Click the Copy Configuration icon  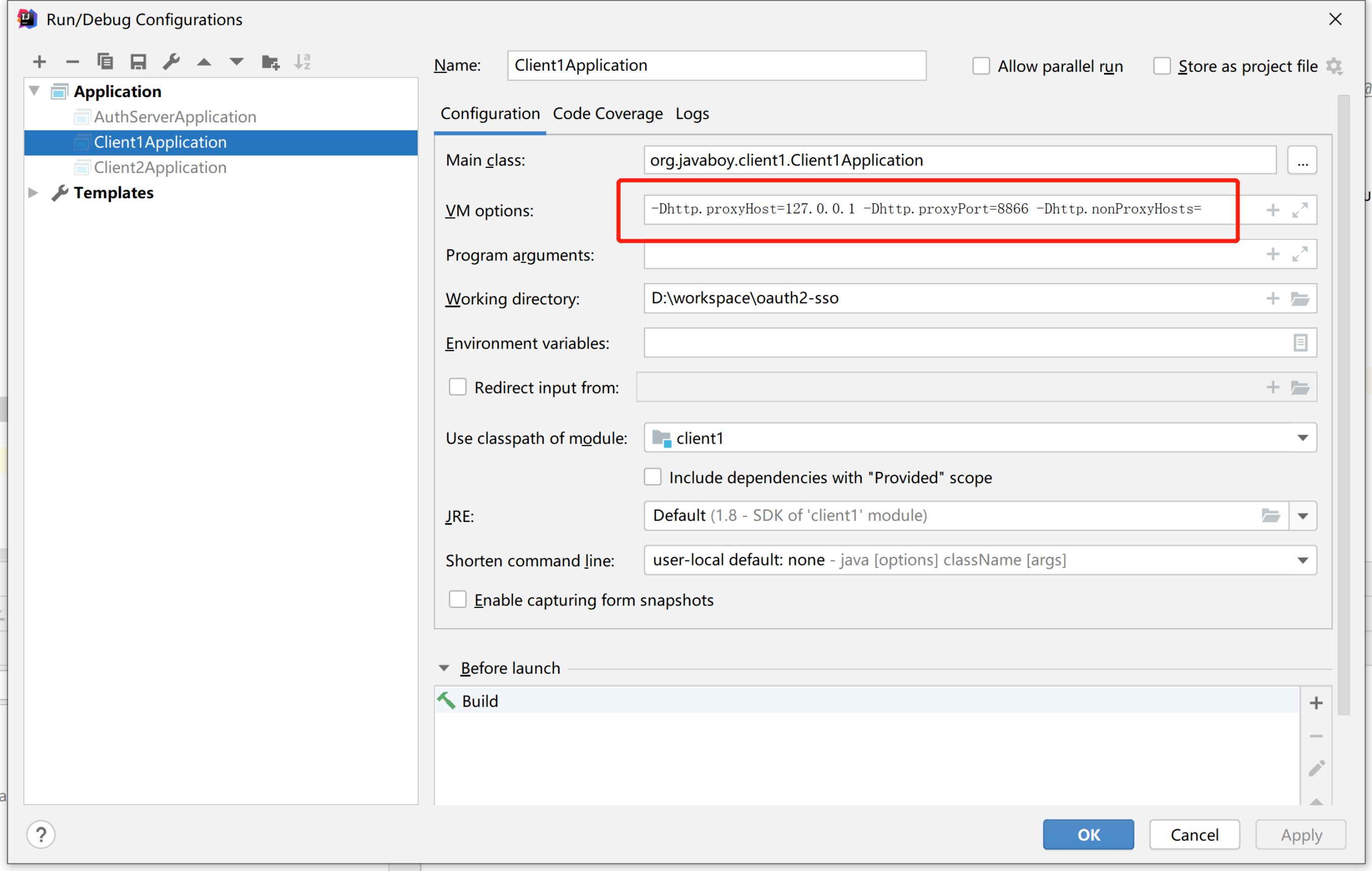click(x=105, y=62)
